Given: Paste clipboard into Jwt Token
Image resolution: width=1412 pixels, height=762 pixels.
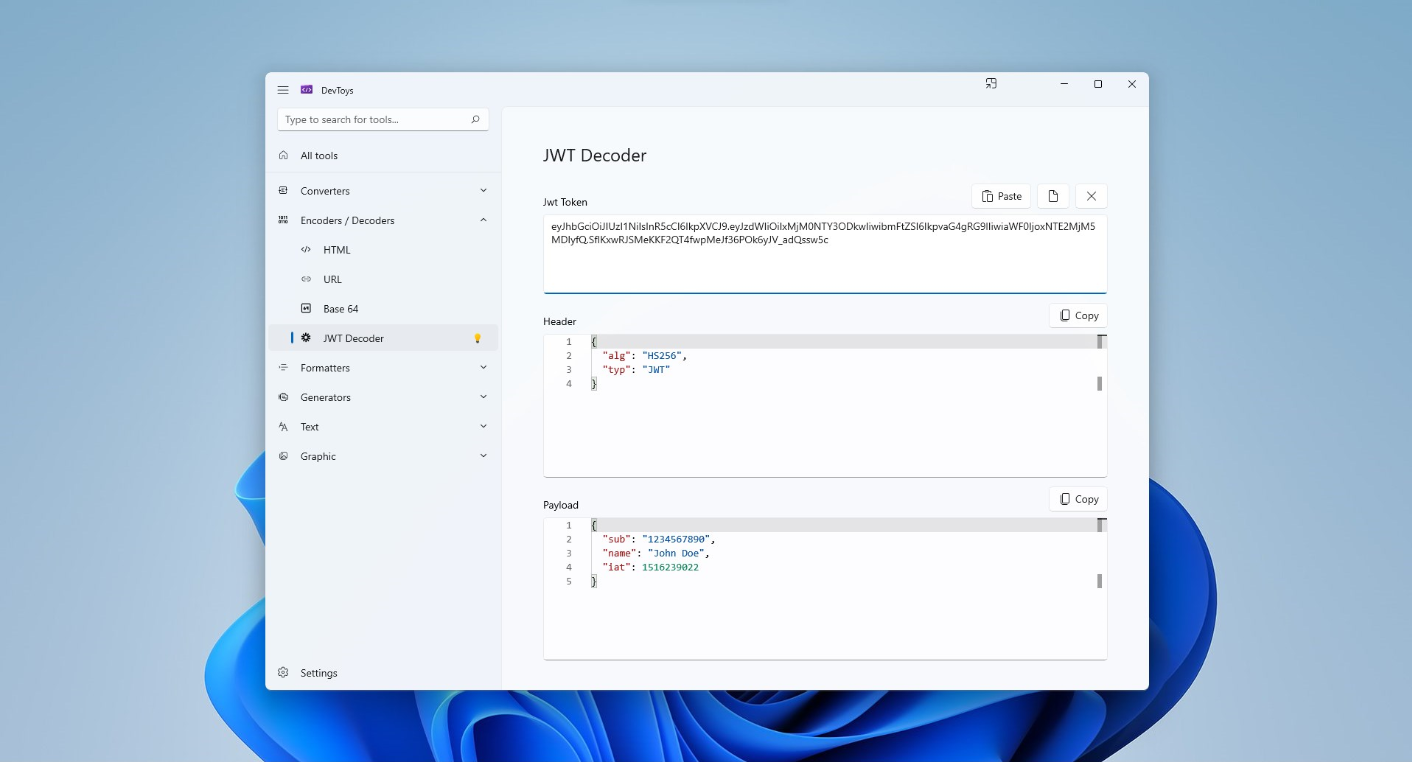Looking at the screenshot, I should [1001, 196].
